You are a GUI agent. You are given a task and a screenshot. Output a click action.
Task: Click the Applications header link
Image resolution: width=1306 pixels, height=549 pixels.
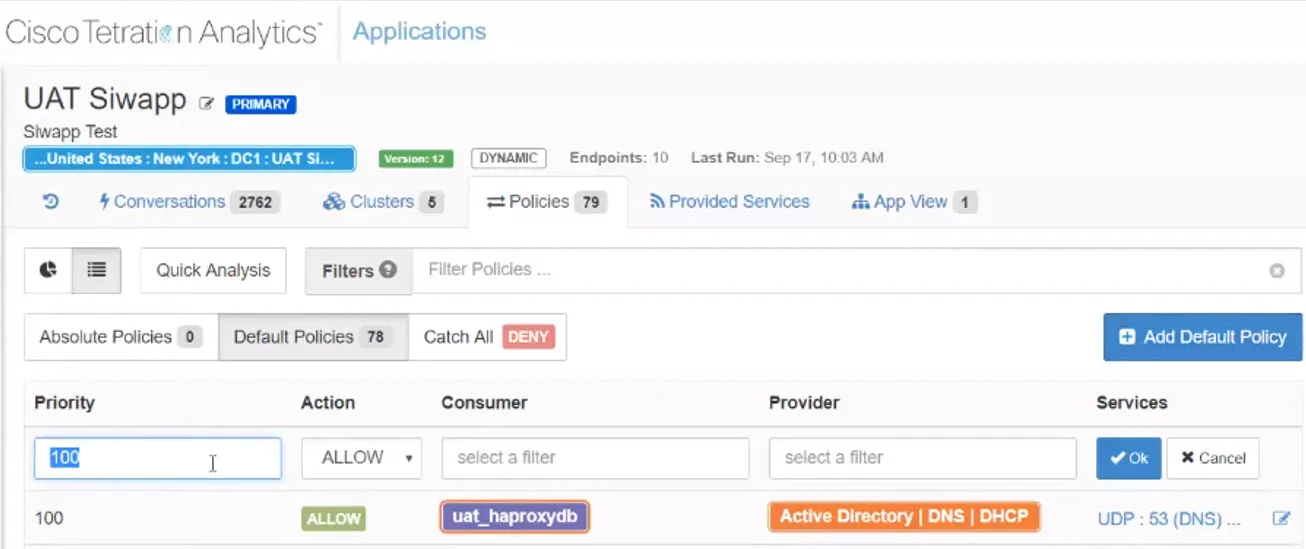(420, 31)
